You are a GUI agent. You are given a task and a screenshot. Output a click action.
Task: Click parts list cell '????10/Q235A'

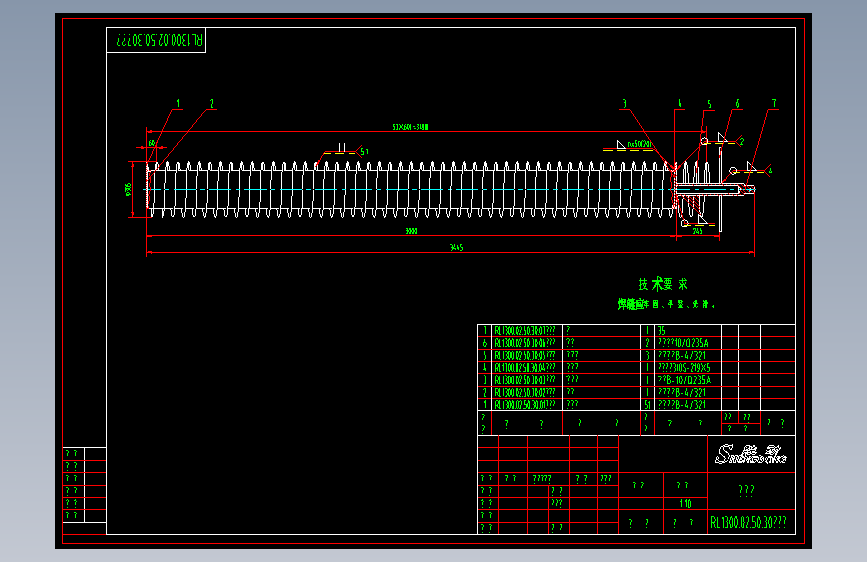[683, 343]
